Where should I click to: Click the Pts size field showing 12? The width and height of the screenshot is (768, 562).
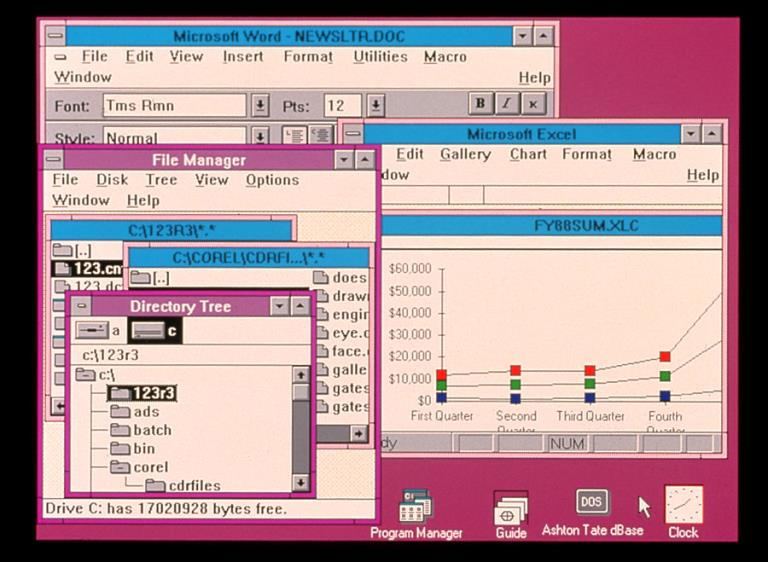(x=343, y=105)
